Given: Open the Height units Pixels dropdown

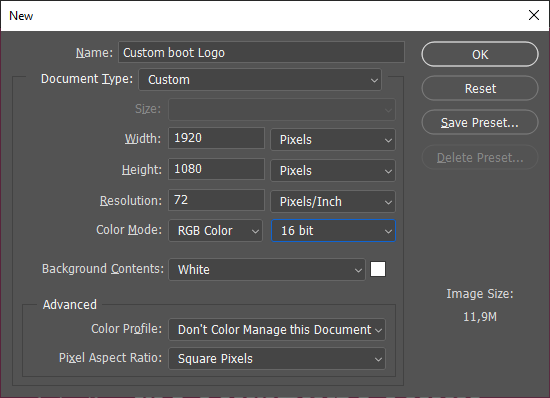Looking at the screenshot, I should (333, 171).
